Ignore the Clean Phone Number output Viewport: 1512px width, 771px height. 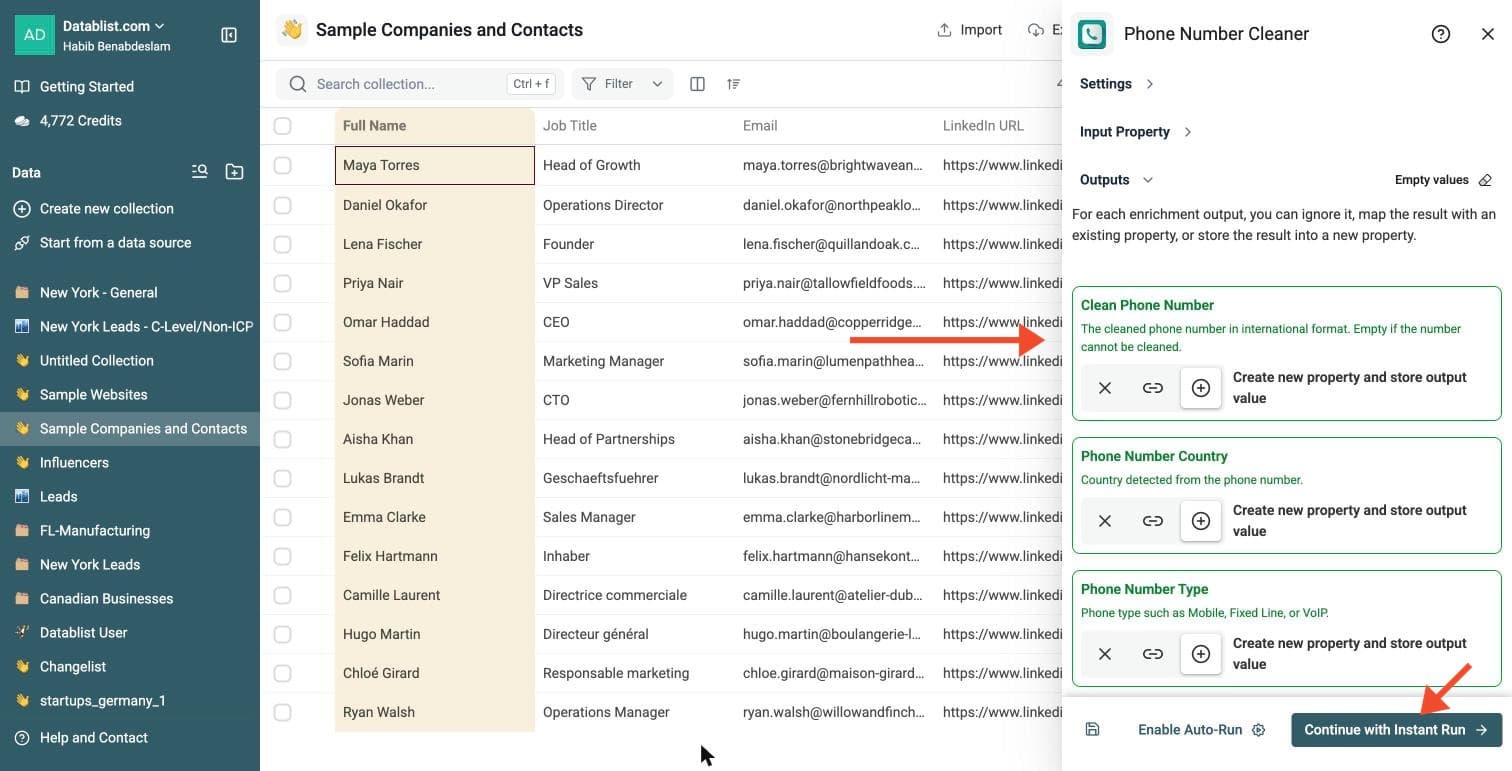tap(1105, 388)
